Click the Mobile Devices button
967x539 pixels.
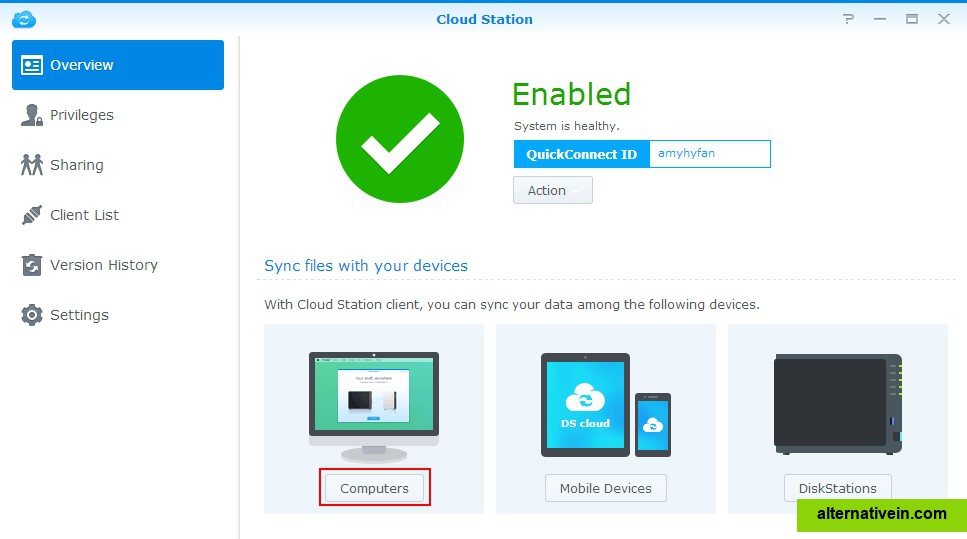click(x=606, y=488)
